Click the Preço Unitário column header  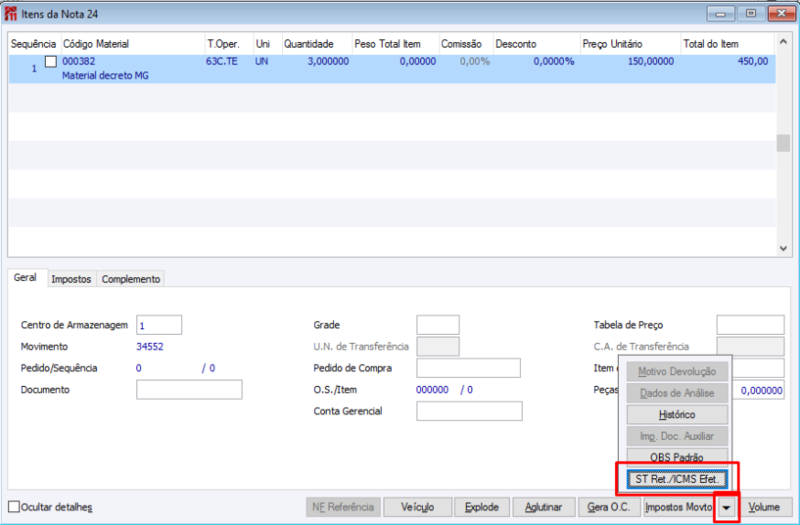[x=630, y=44]
